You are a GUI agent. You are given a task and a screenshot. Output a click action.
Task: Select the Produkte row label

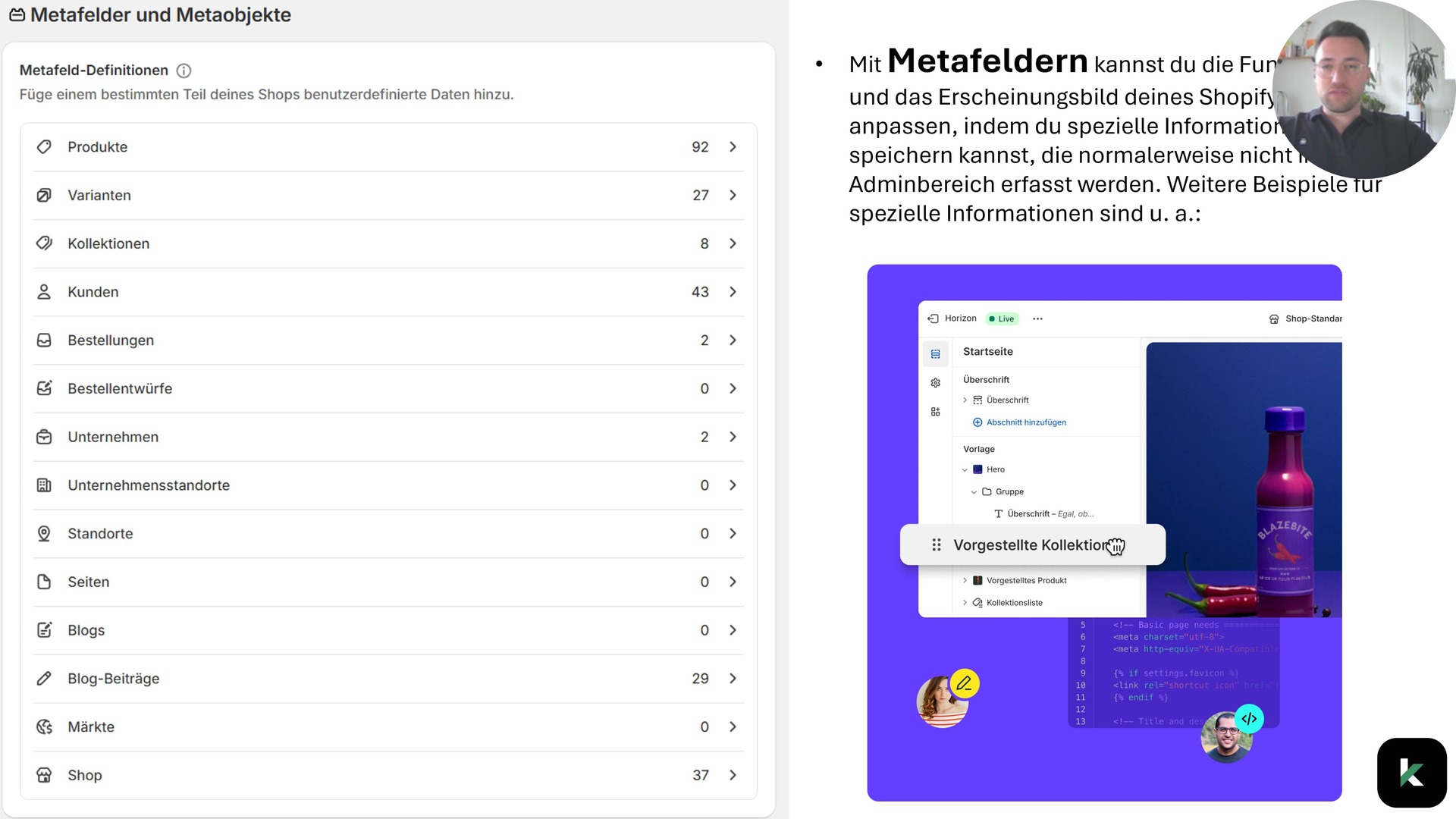click(97, 147)
